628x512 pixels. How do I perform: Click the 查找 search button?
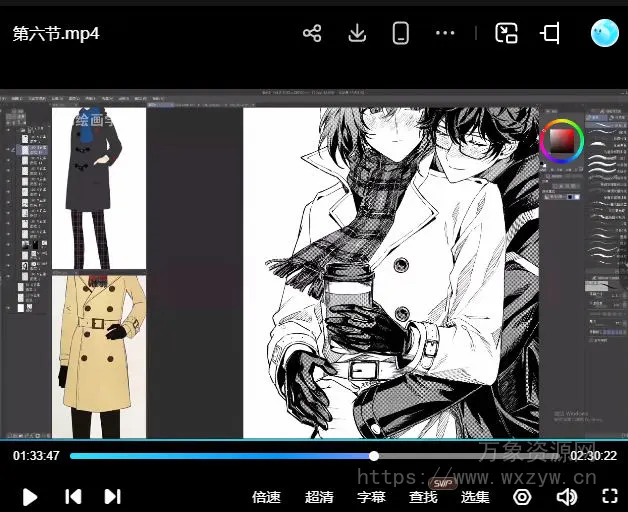[423, 497]
